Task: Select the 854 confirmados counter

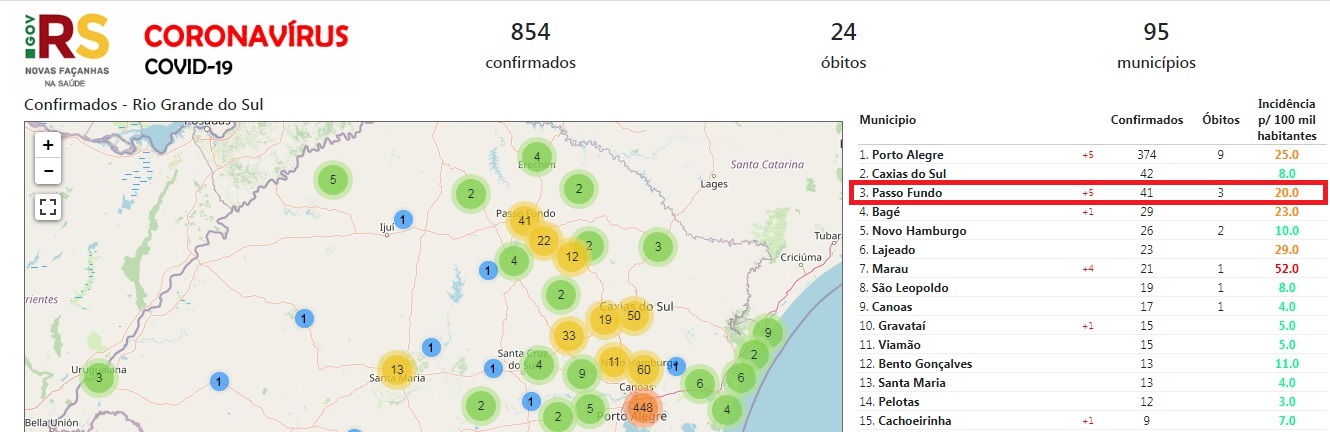Action: coord(531,45)
